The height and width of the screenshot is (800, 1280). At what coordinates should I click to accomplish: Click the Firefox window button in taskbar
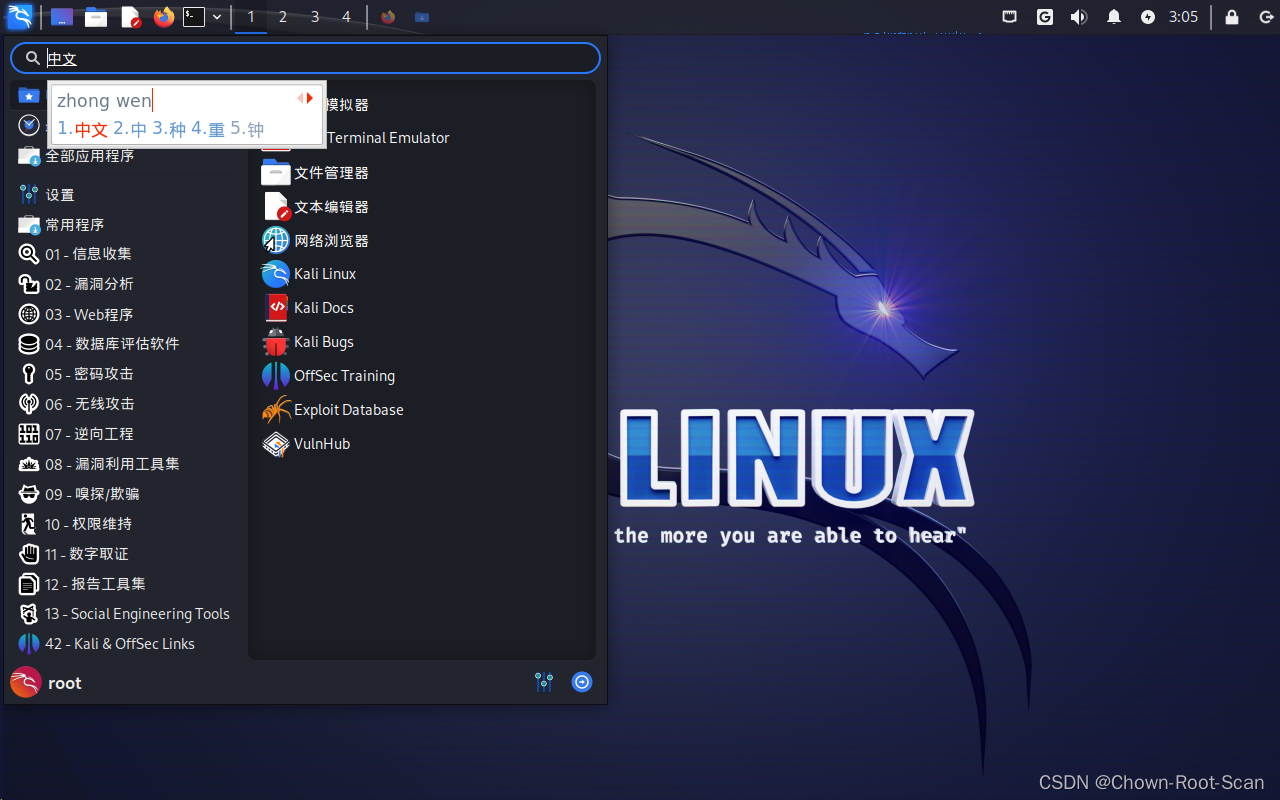(388, 17)
